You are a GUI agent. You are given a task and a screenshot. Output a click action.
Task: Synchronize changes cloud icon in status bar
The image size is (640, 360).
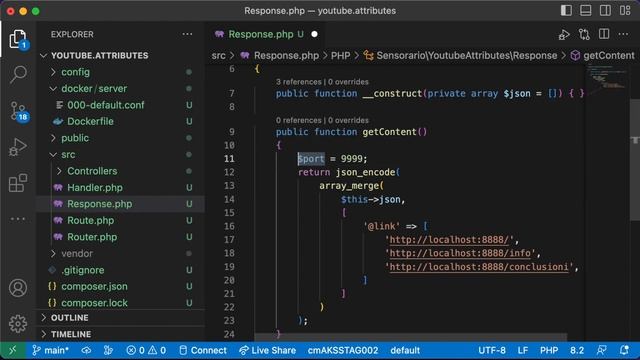point(86,350)
